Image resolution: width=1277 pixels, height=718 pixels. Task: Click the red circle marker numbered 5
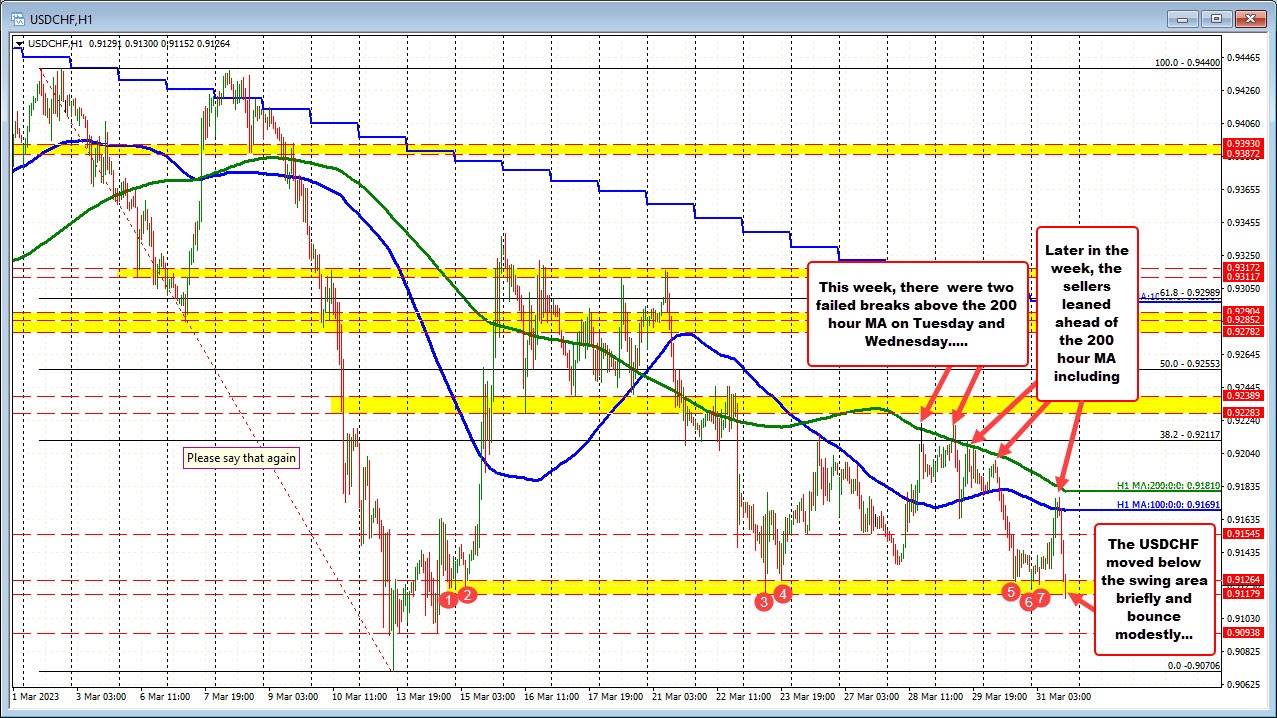(x=1011, y=591)
